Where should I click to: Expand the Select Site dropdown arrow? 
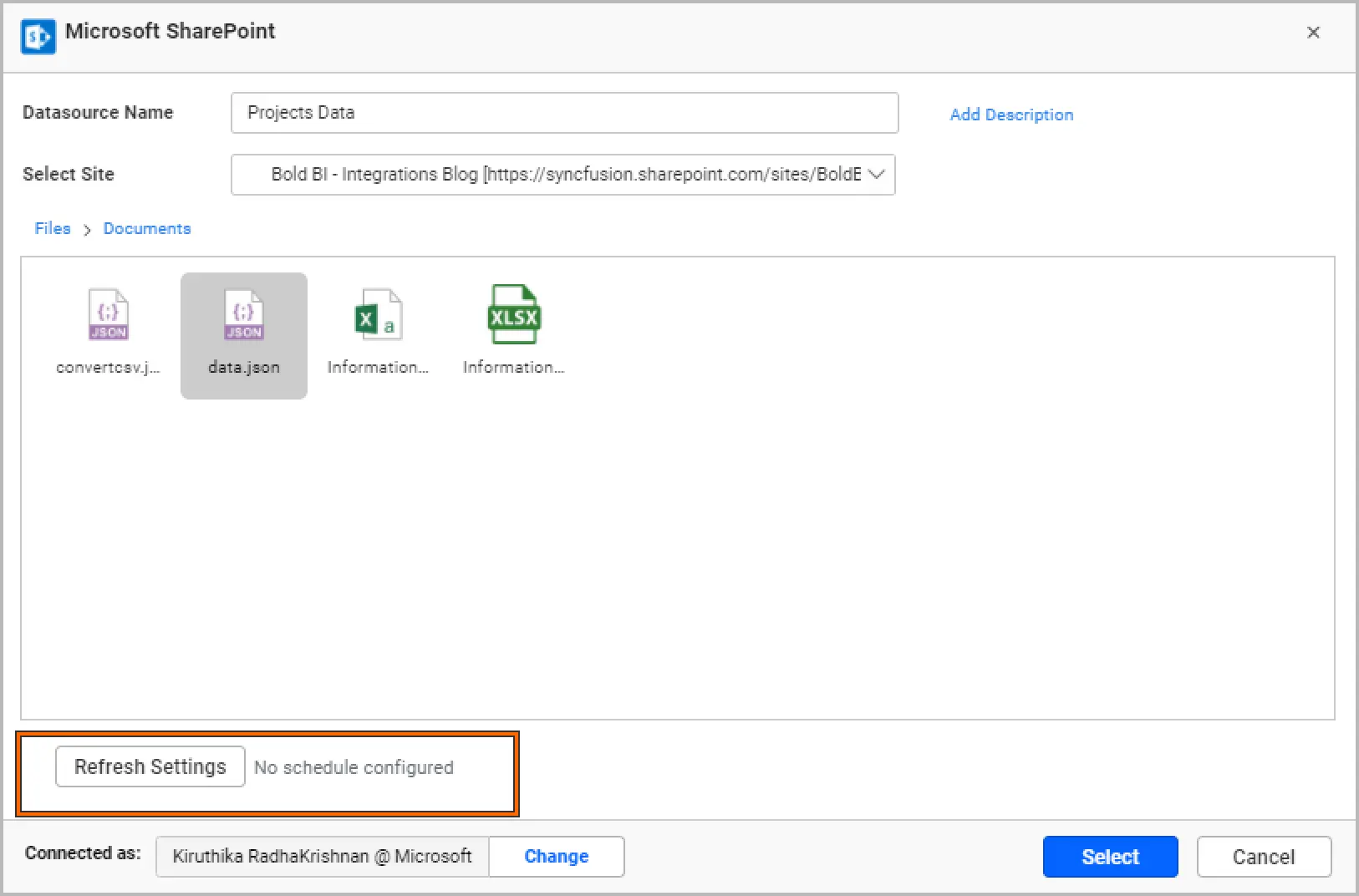(x=876, y=175)
